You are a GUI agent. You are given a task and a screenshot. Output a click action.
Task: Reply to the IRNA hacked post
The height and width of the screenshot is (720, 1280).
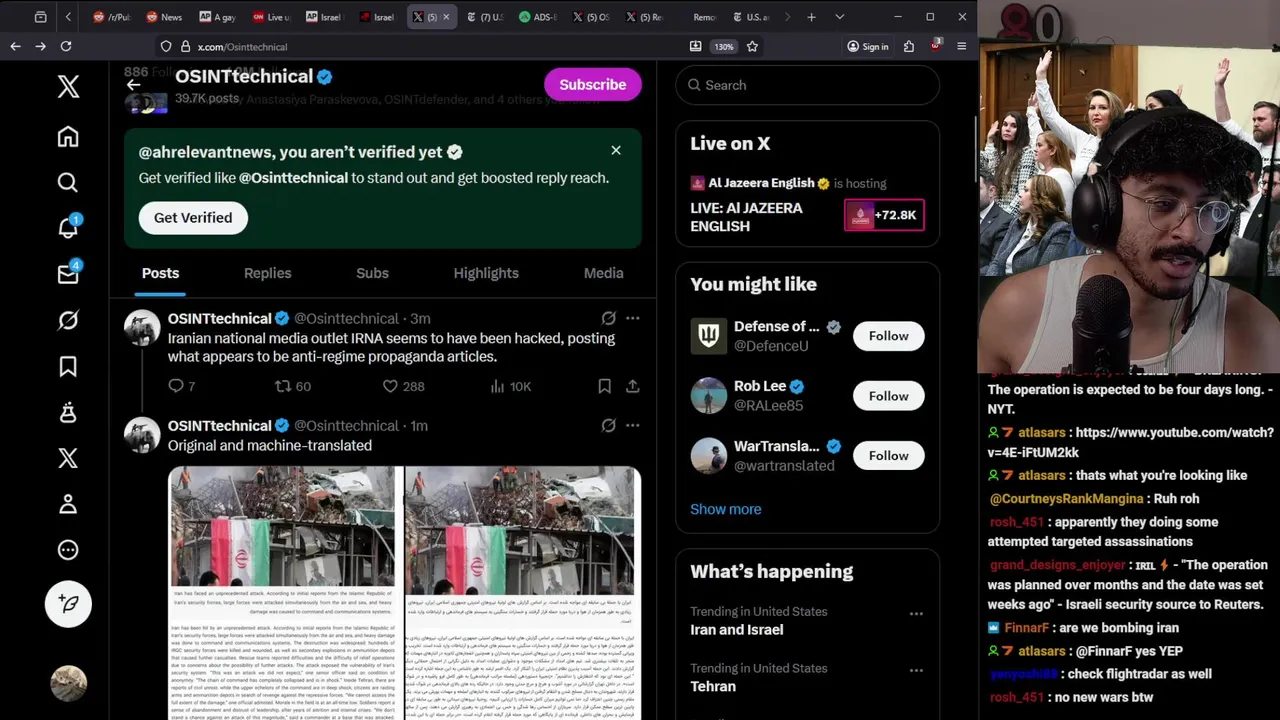pos(180,386)
